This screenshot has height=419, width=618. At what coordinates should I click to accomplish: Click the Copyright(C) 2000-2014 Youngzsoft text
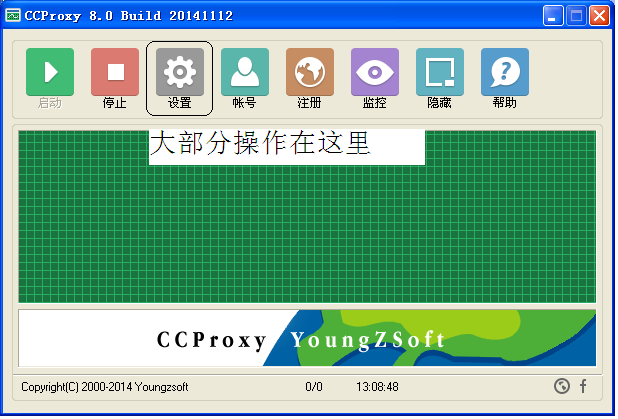(x=105, y=387)
